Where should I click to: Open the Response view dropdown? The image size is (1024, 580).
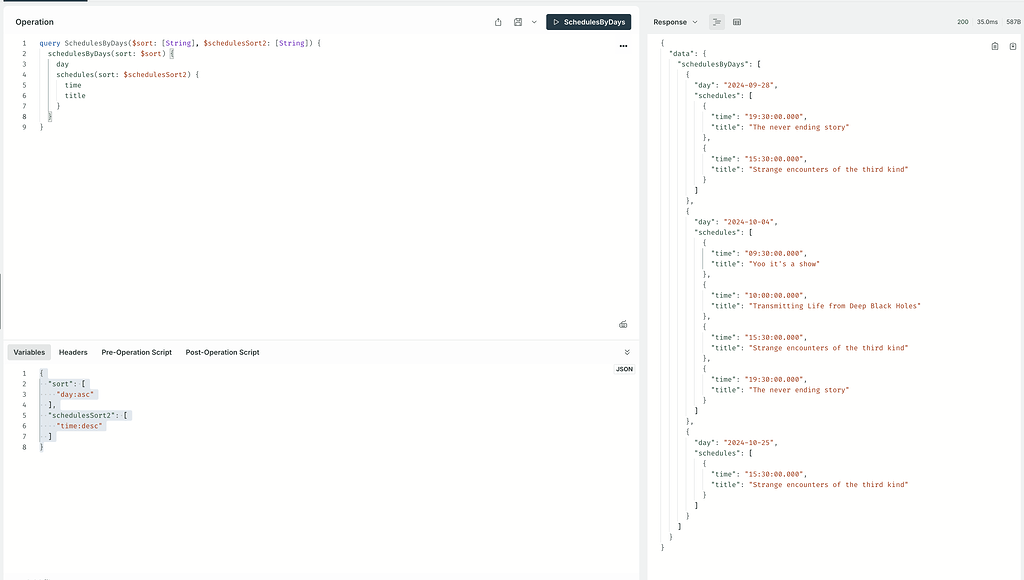[x=671, y=21]
